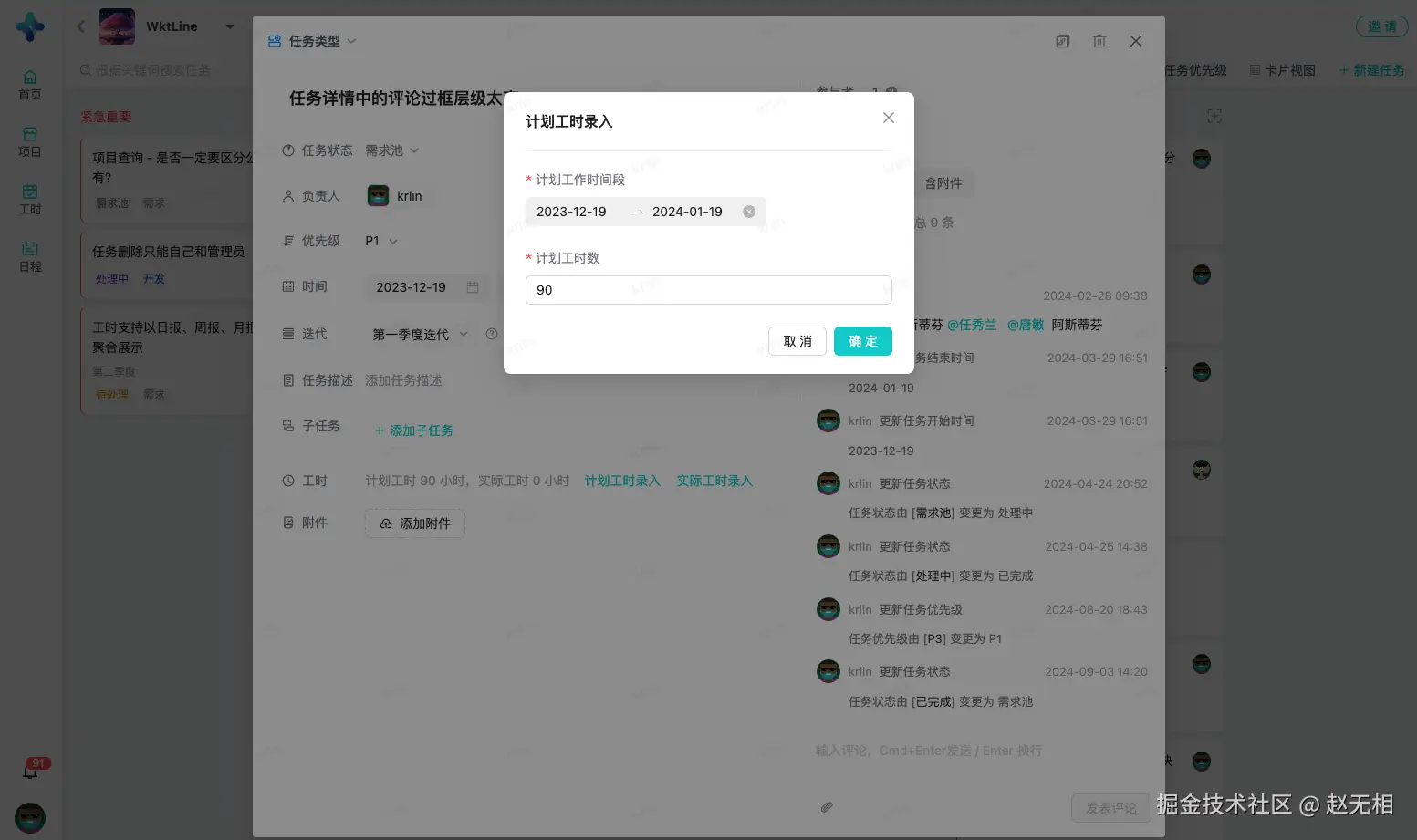Click the 实际工时录入 link
Image resolution: width=1417 pixels, height=840 pixels.
(x=714, y=481)
